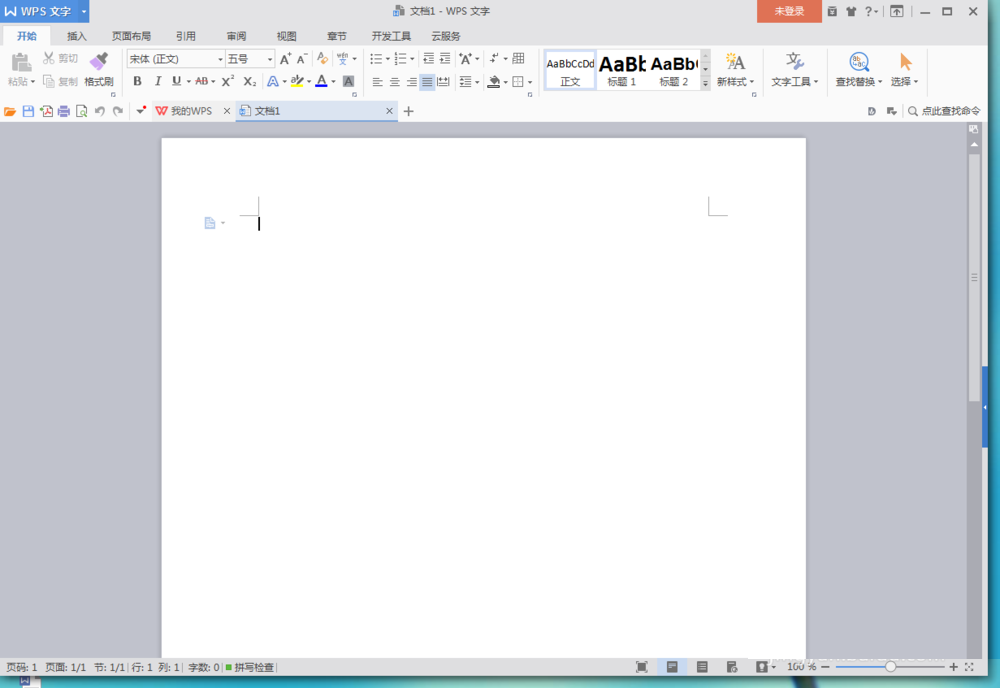Copy selection using the 复制 button
Viewport: 1000px width, 688px height.
(60, 82)
